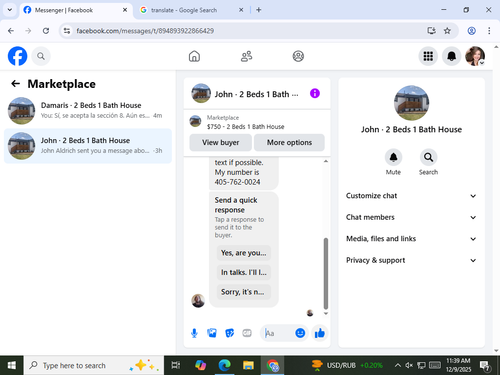This screenshot has height=375, width=500.
Task: Click John's large house thumbnail in info panel
Action: (411, 103)
